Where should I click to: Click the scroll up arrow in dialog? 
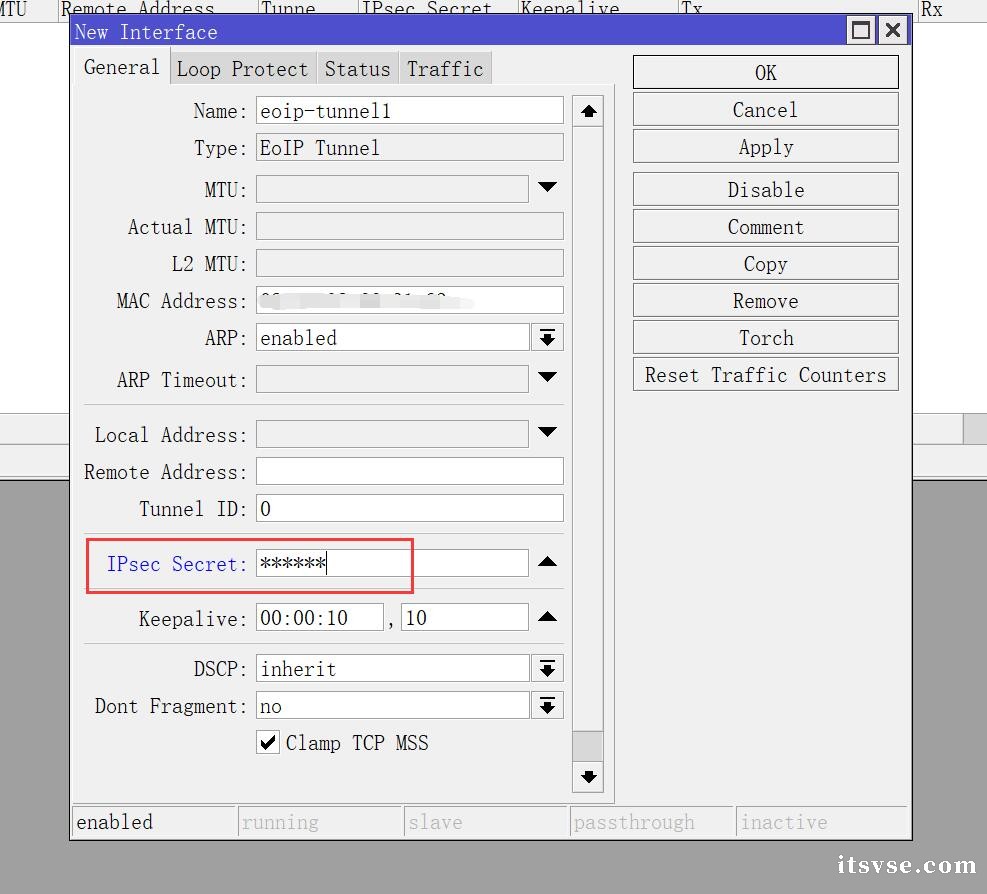tap(588, 111)
